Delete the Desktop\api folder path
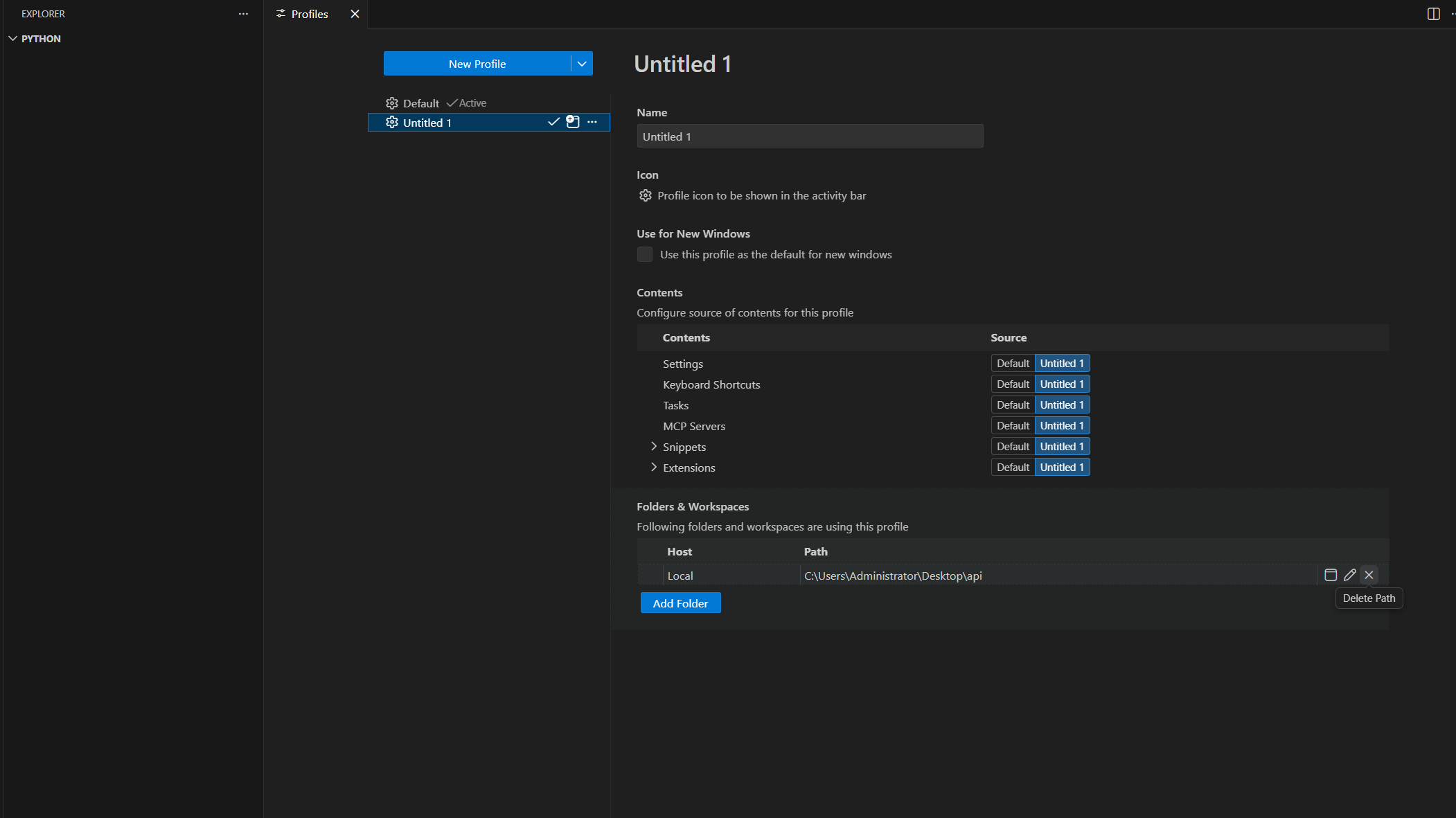Viewport: 1456px width, 818px height. 1369,575
